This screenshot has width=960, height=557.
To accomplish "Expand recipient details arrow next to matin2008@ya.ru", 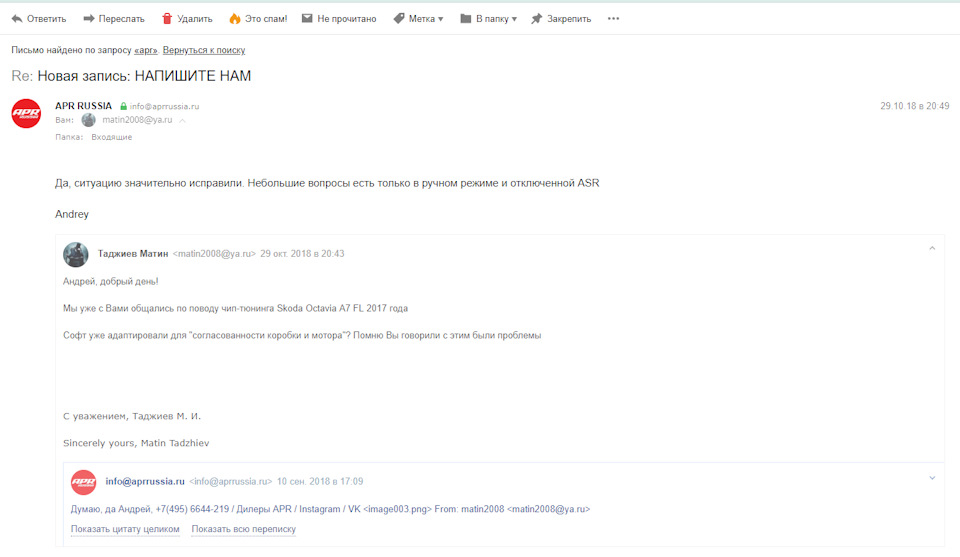I will [x=182, y=121].
